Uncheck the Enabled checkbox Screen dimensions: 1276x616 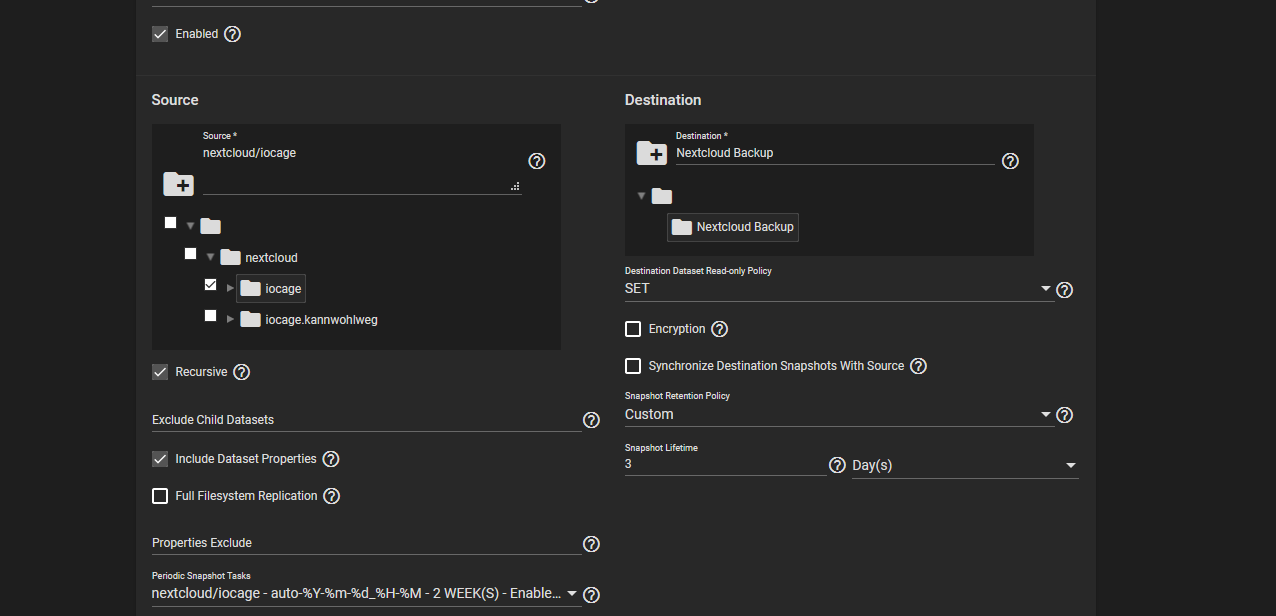[160, 34]
